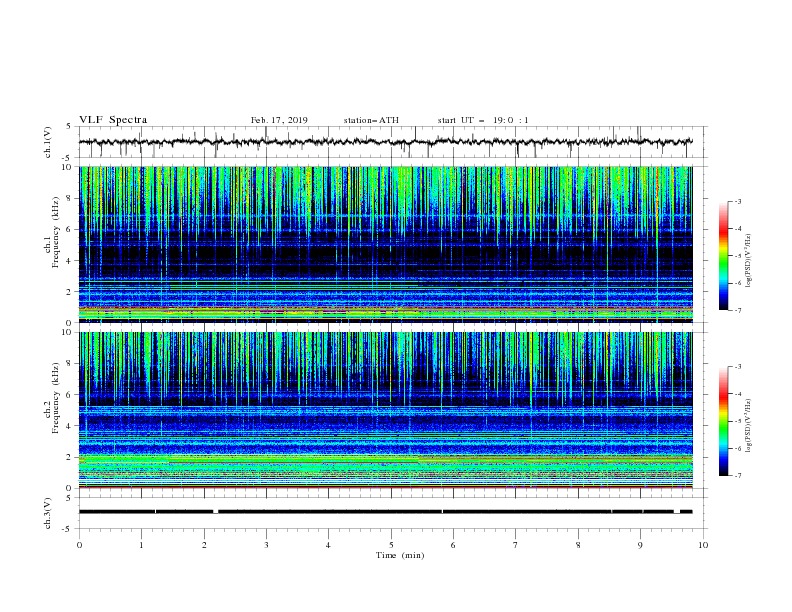Click the '-7' tick on ch.1 color bar
This screenshot has height=612, width=792.
tap(737, 310)
